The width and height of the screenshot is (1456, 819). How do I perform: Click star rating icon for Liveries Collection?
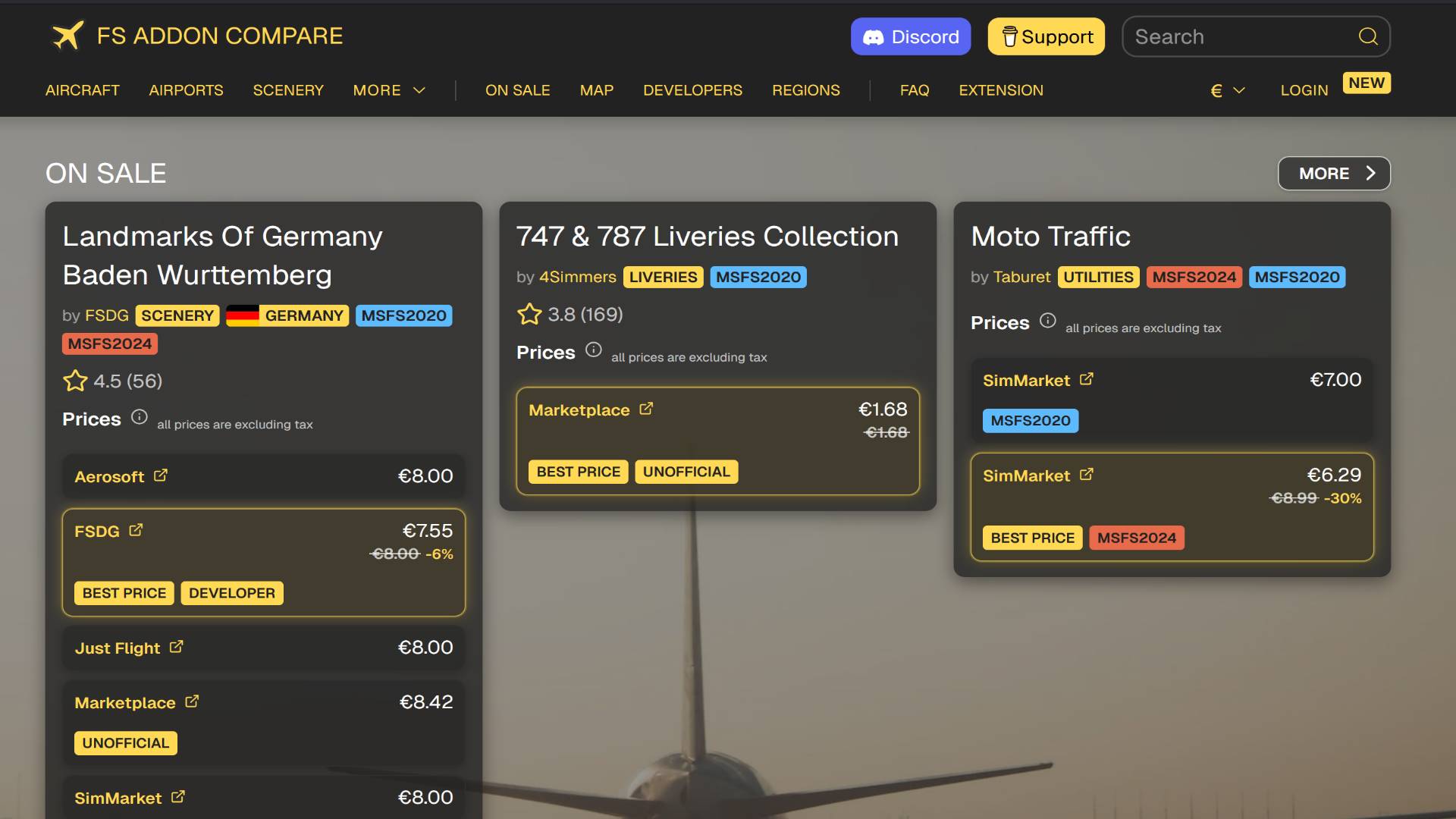pyautogui.click(x=529, y=314)
